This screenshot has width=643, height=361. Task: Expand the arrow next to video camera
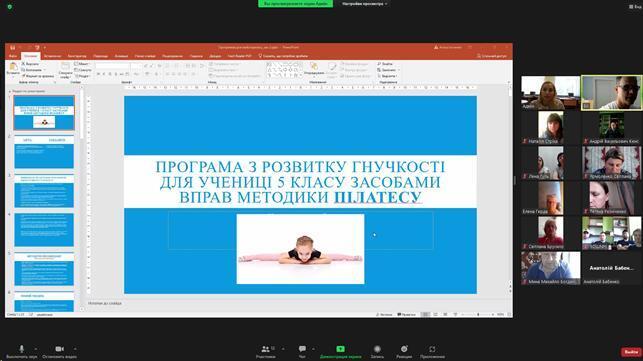[x=75, y=349]
